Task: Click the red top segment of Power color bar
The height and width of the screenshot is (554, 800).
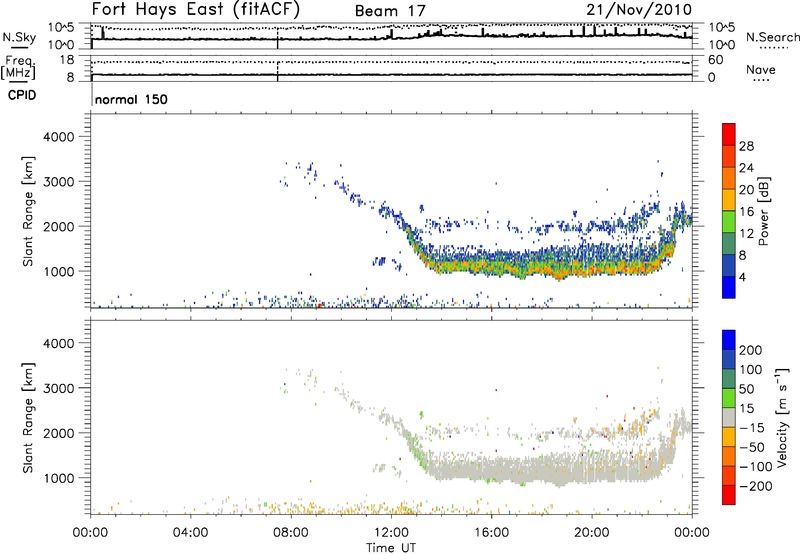Action: (x=729, y=135)
